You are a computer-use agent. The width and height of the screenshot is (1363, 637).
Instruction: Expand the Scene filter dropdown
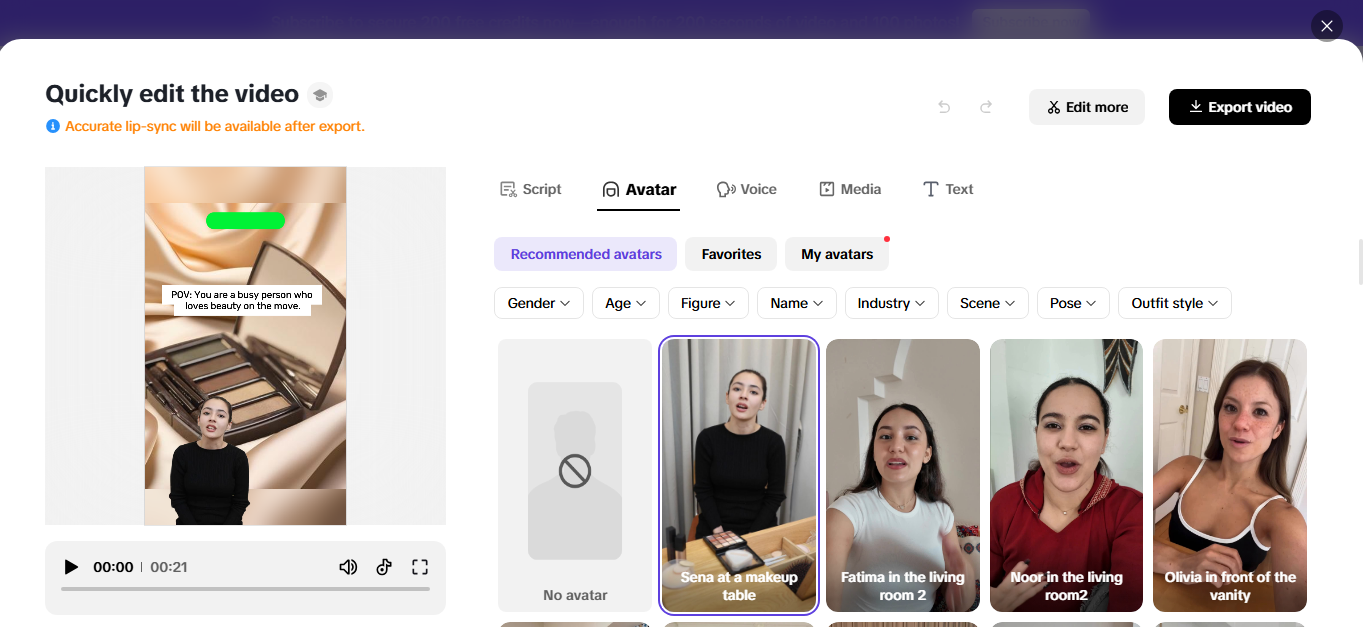coord(987,302)
